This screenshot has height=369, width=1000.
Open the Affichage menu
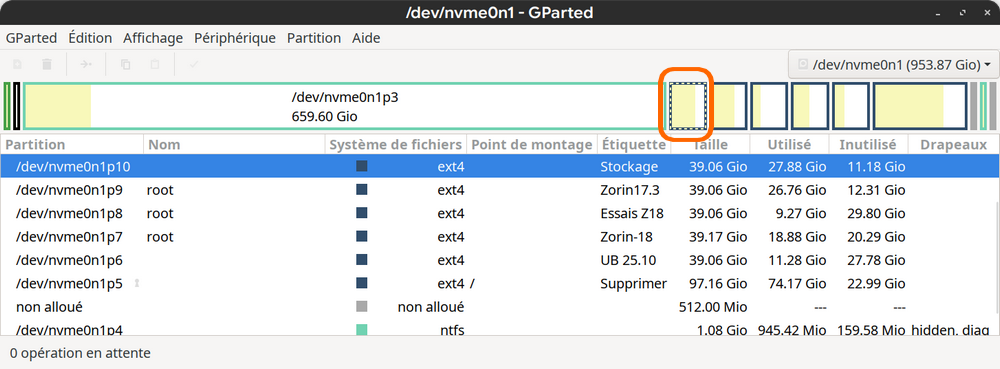[153, 38]
